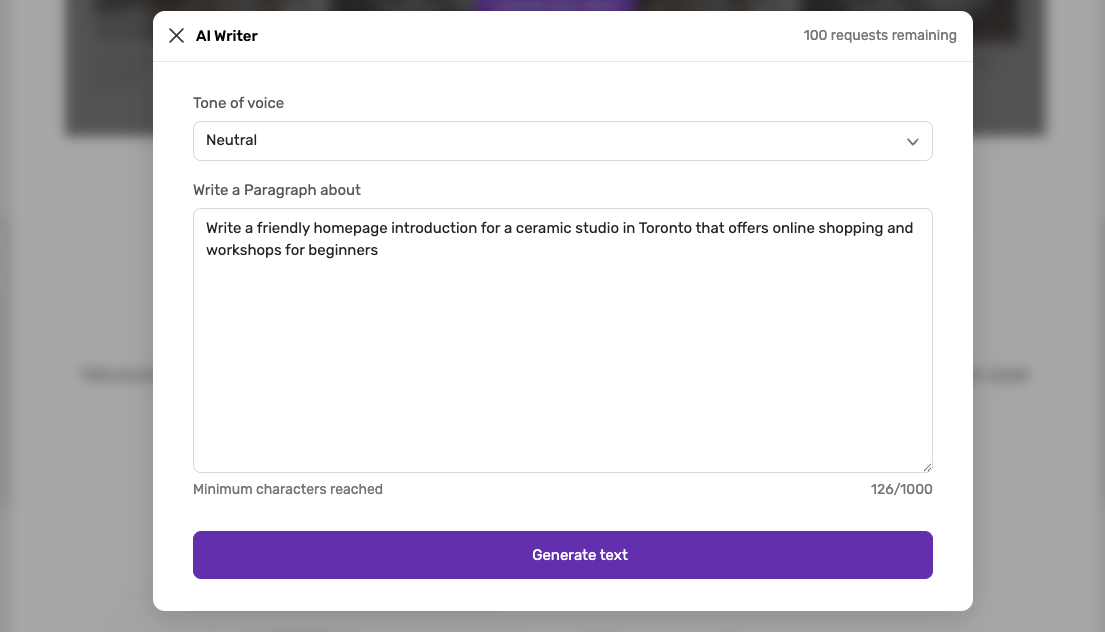Click the '100 requests remaining' text
The image size is (1105, 632).
coord(879,35)
